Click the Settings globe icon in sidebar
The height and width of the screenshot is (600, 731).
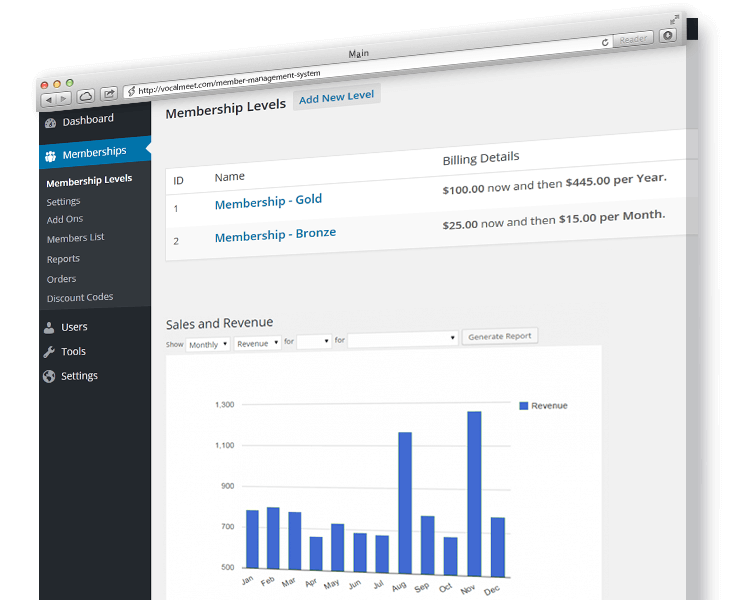[49, 376]
